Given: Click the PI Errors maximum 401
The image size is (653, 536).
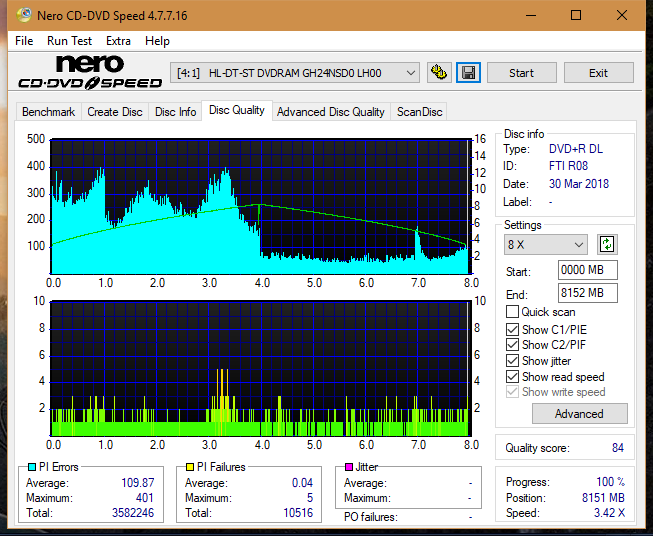Looking at the screenshot, I should pos(145,498).
